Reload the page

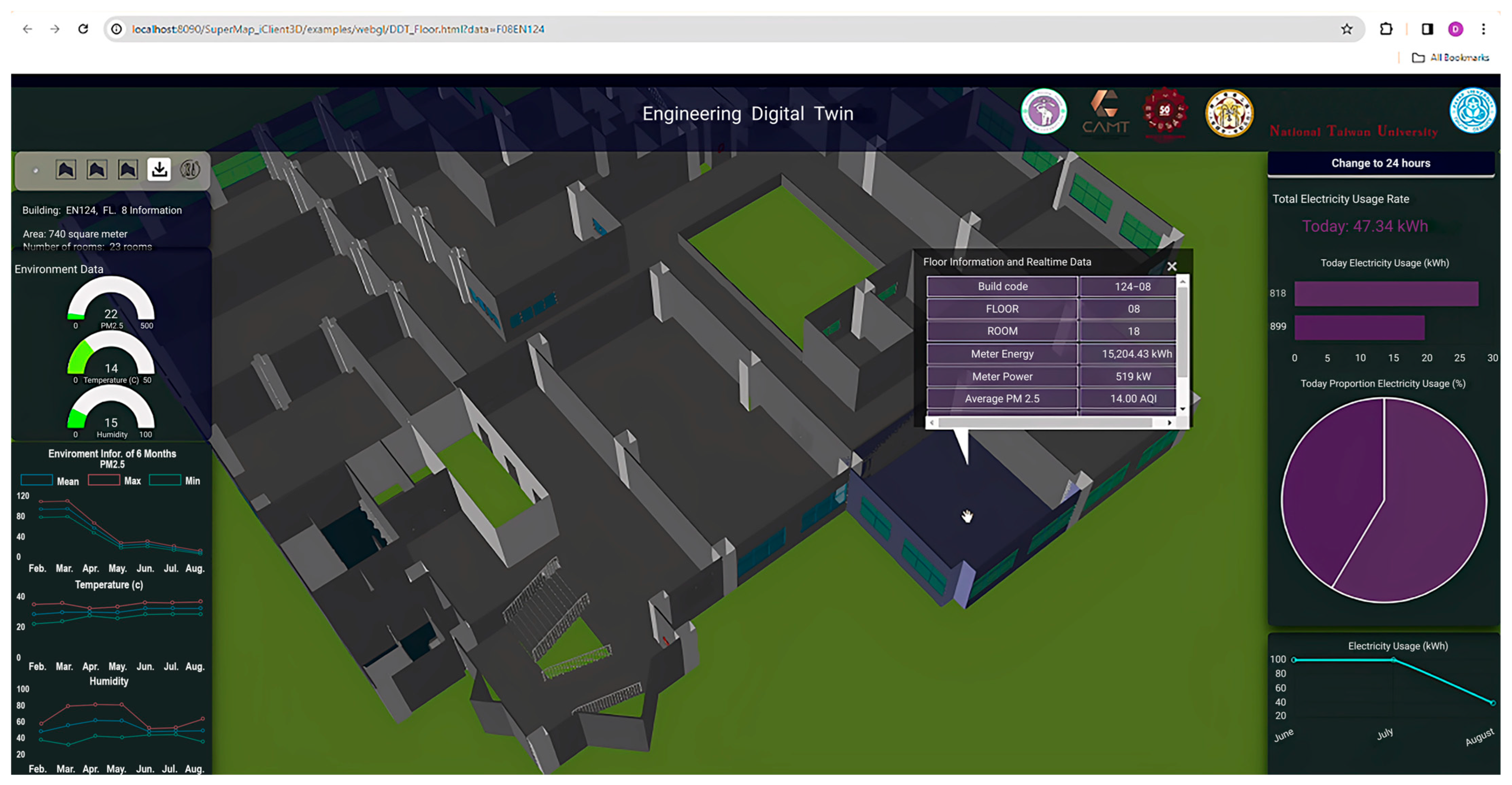click(x=83, y=29)
